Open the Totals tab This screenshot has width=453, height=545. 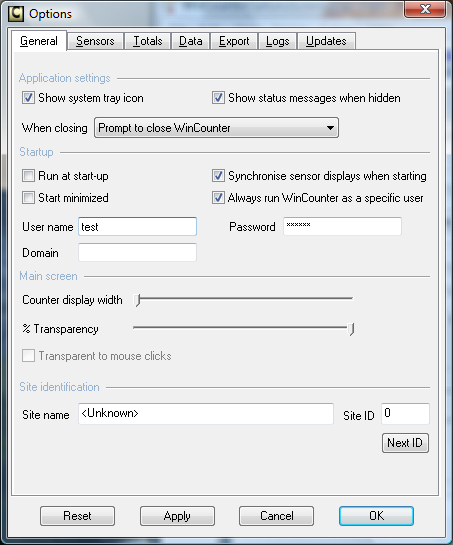(148, 41)
